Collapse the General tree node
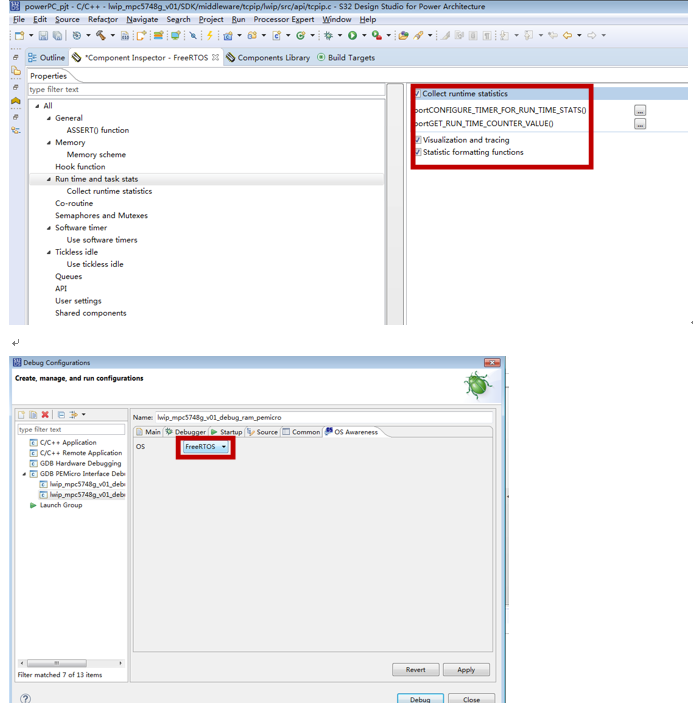Image resolution: width=693 pixels, height=703 pixels. coord(49,118)
